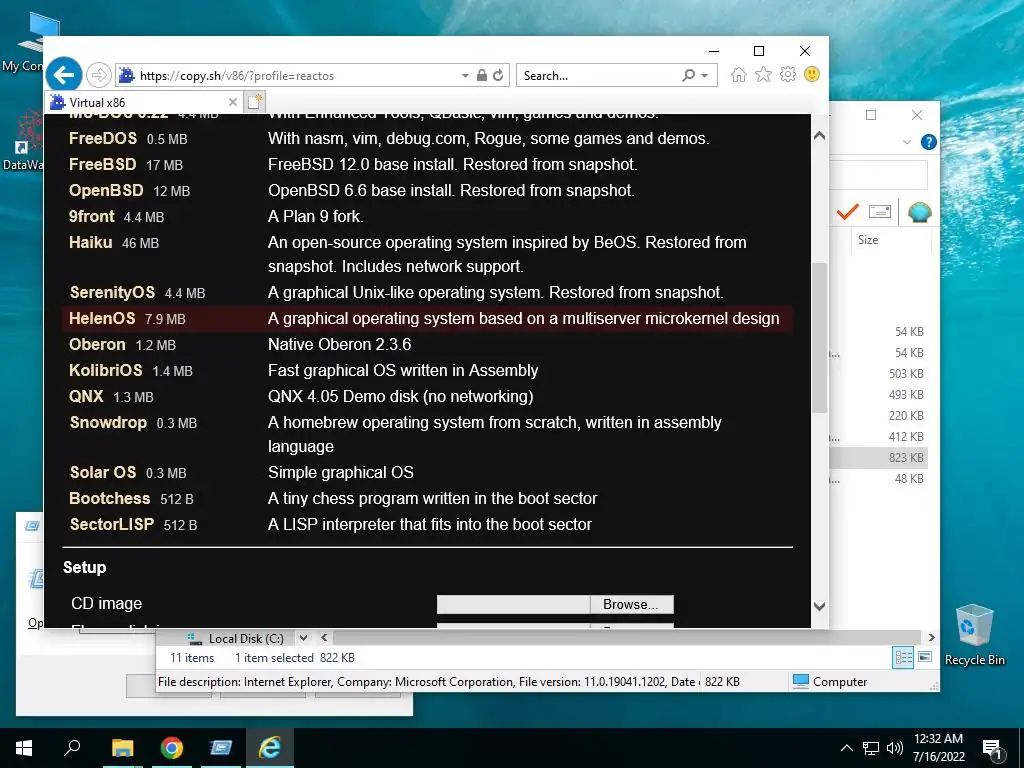Screen dimensions: 1024x768
Task: Open SerenityOS profile link
Action: pyautogui.click(x=112, y=293)
